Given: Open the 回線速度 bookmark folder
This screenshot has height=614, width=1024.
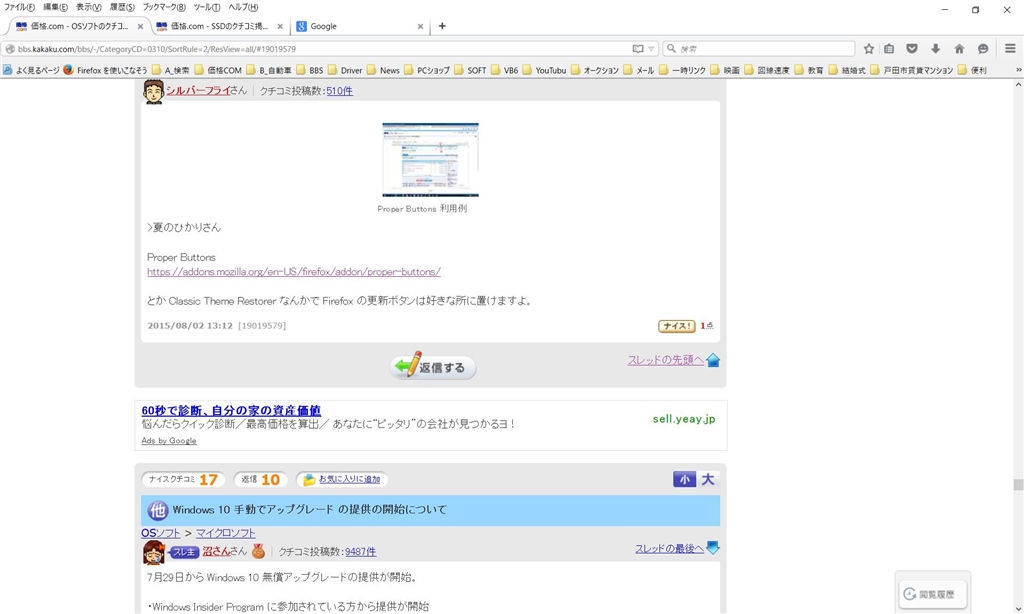Looking at the screenshot, I should pos(767,70).
